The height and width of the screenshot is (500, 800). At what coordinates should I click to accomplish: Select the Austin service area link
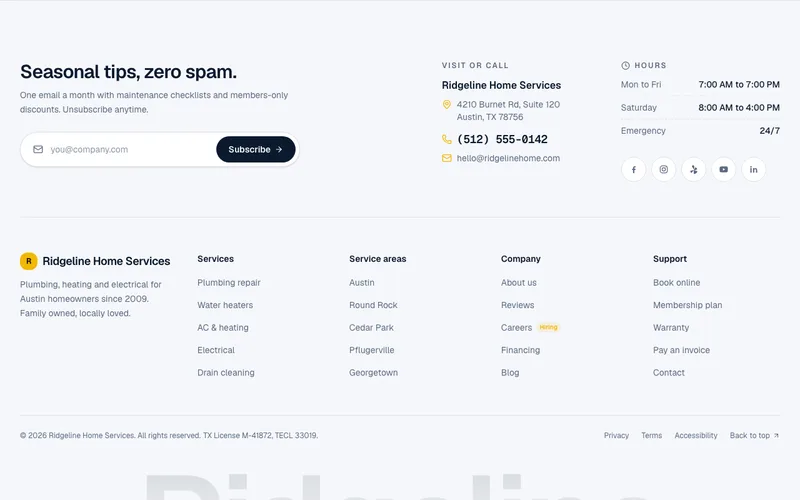click(x=362, y=283)
